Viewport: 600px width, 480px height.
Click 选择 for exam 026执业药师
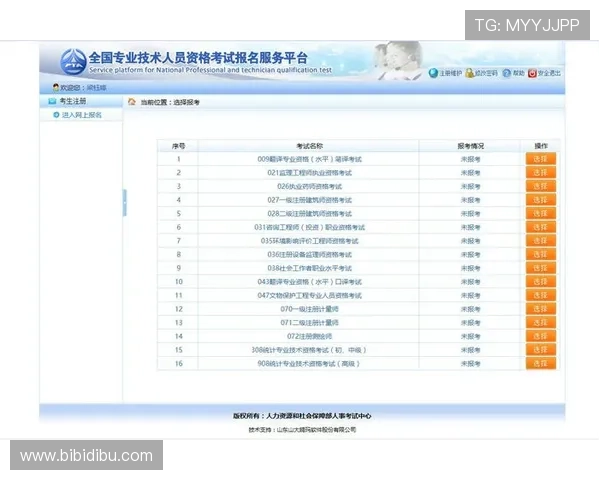point(541,186)
